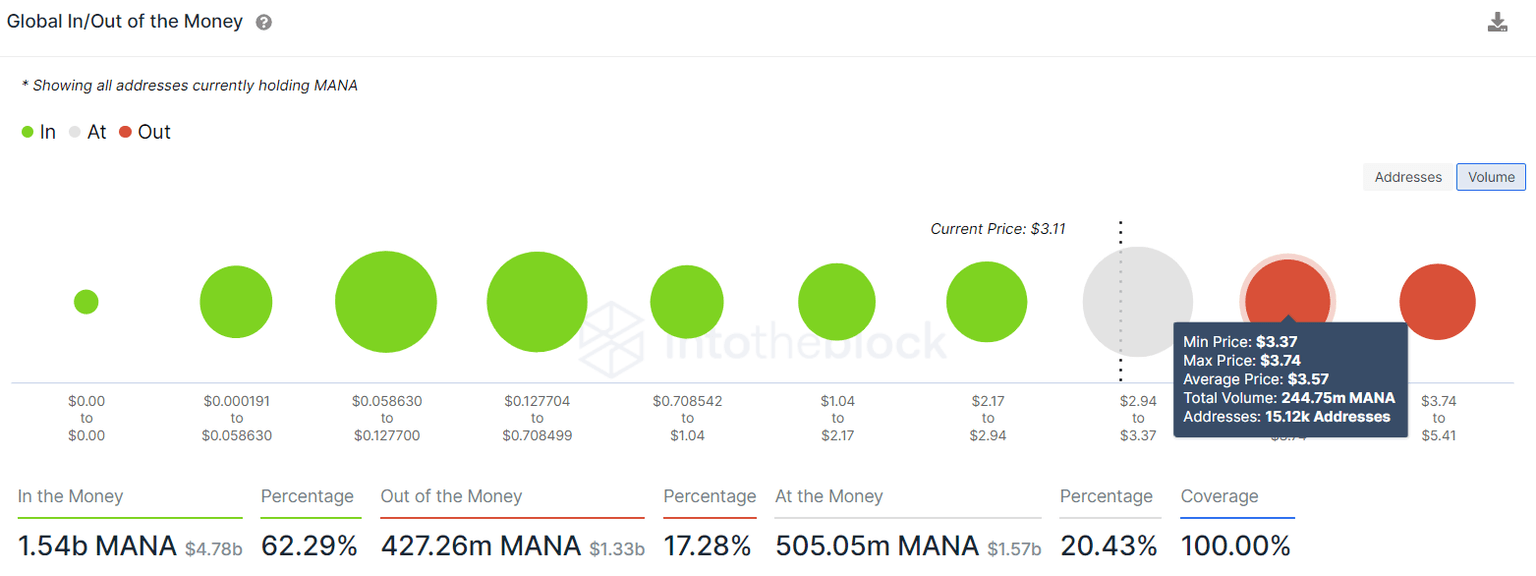1536x576 pixels.
Task: Click the gray At the Money bubble
Action: click(1138, 302)
